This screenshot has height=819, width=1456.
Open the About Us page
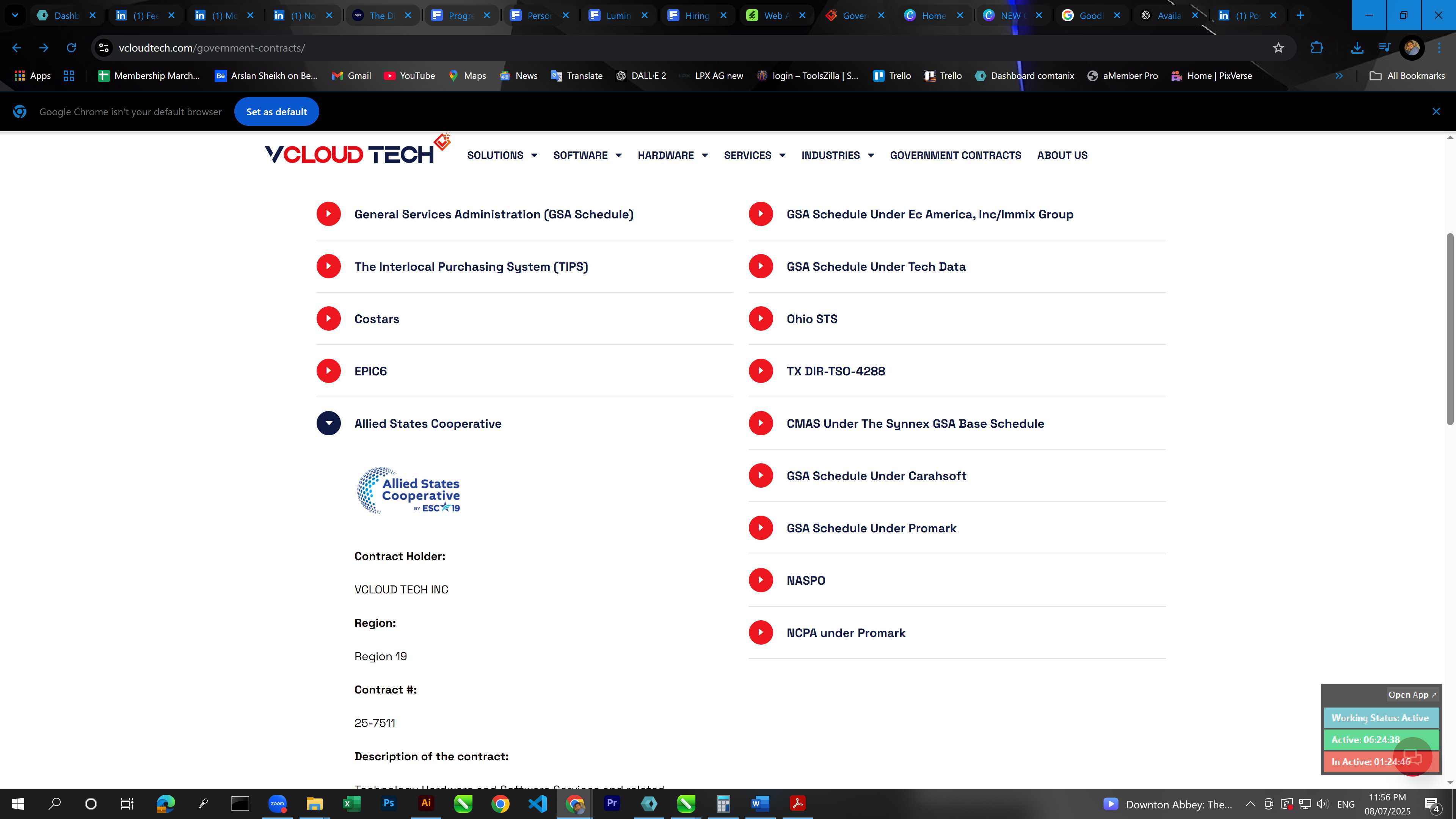point(1062,155)
